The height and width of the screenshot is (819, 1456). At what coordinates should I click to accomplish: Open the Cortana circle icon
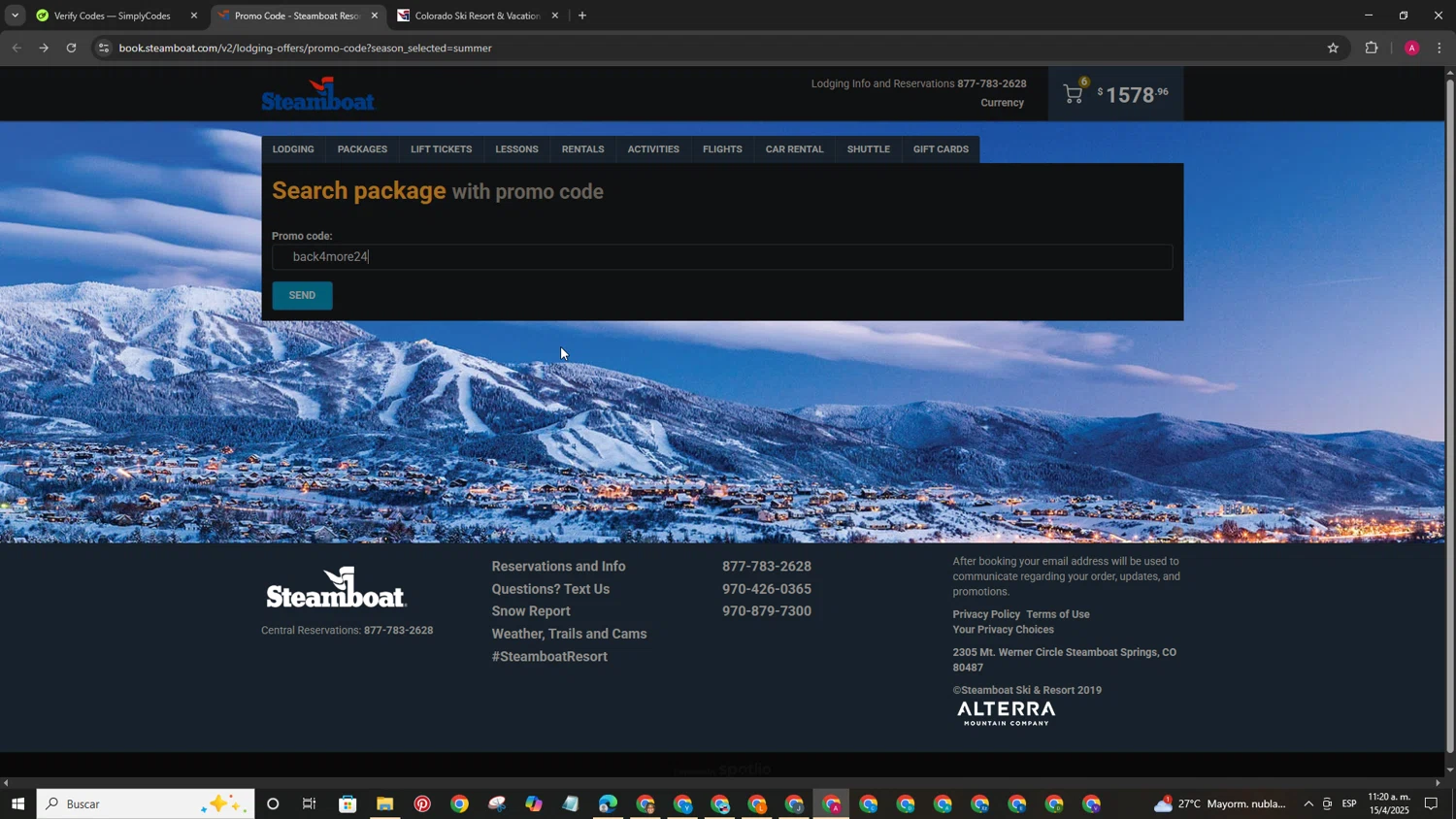click(x=273, y=803)
